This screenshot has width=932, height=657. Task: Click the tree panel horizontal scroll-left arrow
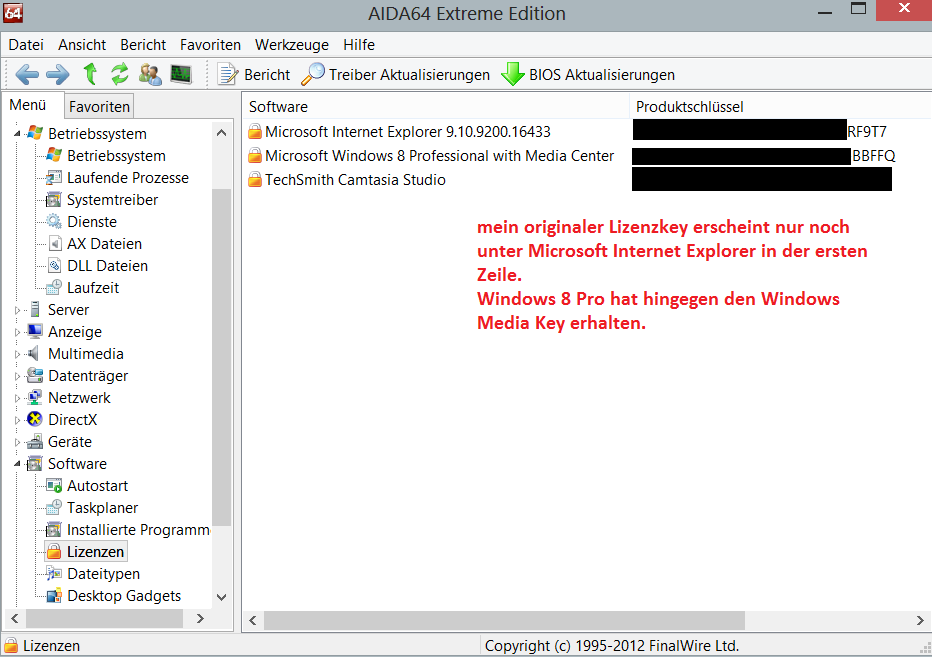pos(15,618)
